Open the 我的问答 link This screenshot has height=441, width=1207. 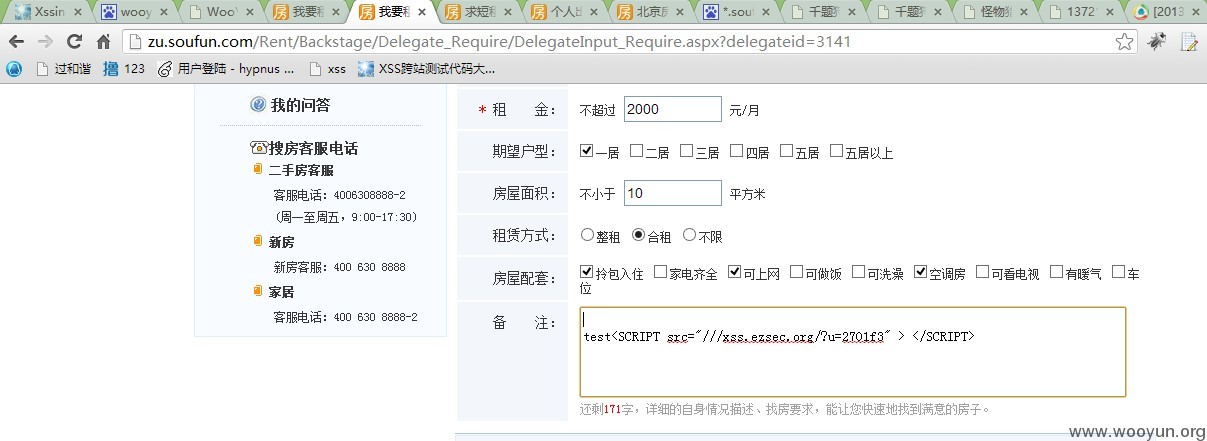[301, 105]
